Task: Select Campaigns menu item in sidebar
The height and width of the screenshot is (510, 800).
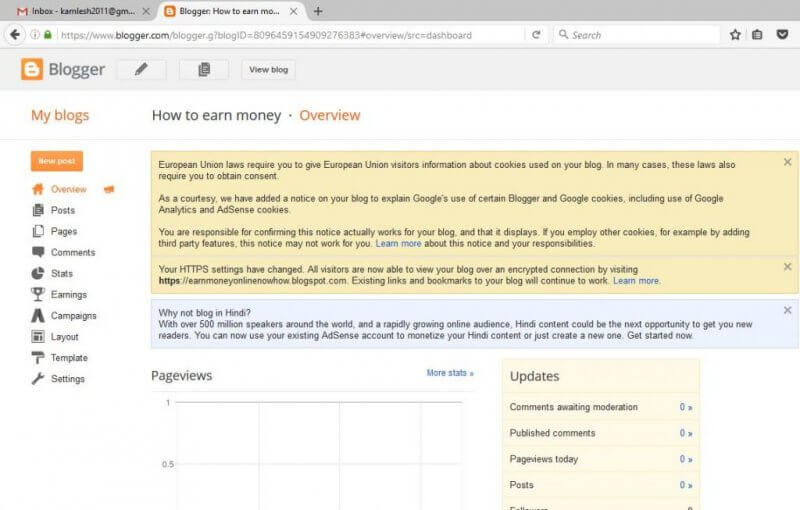Action: (x=73, y=316)
